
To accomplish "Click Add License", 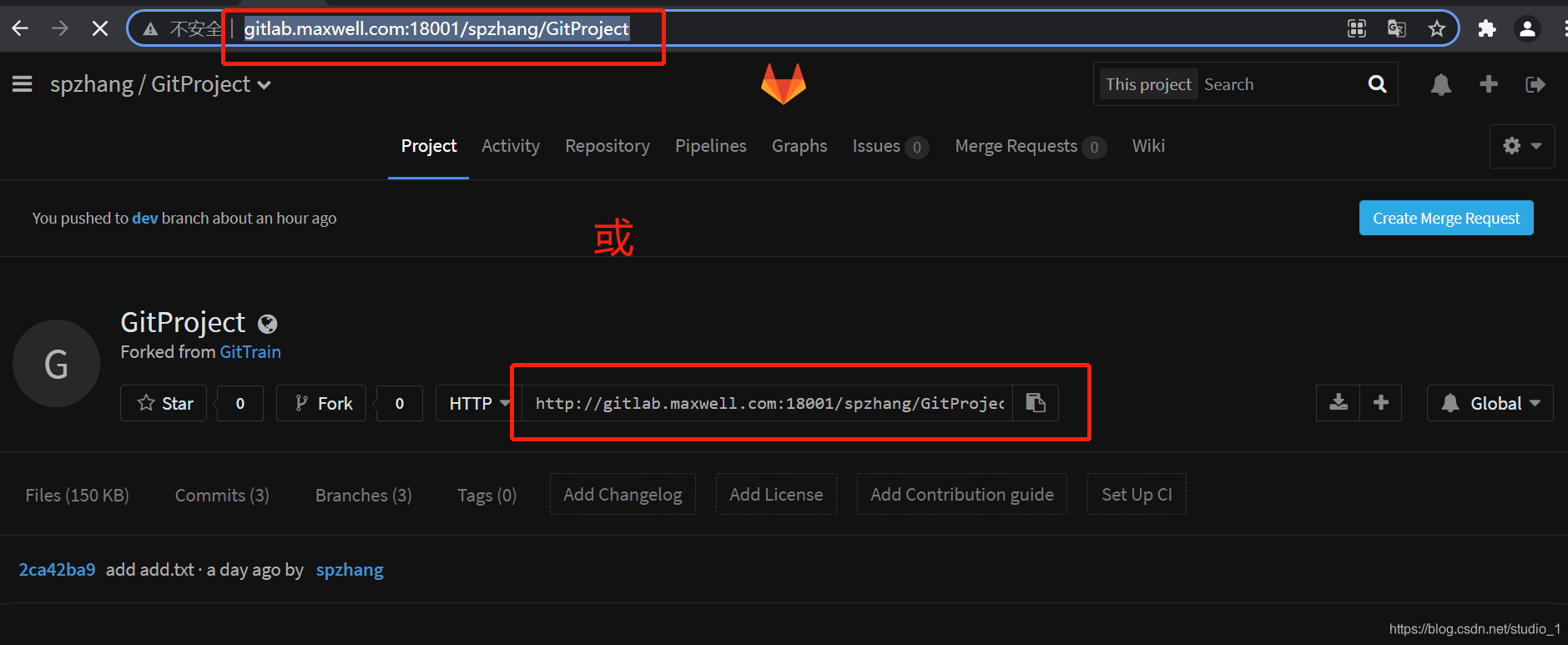I will [x=776, y=494].
